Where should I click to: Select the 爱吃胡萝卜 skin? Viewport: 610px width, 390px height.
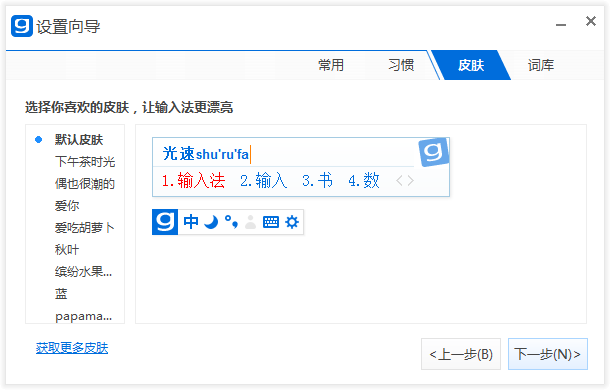(x=85, y=228)
